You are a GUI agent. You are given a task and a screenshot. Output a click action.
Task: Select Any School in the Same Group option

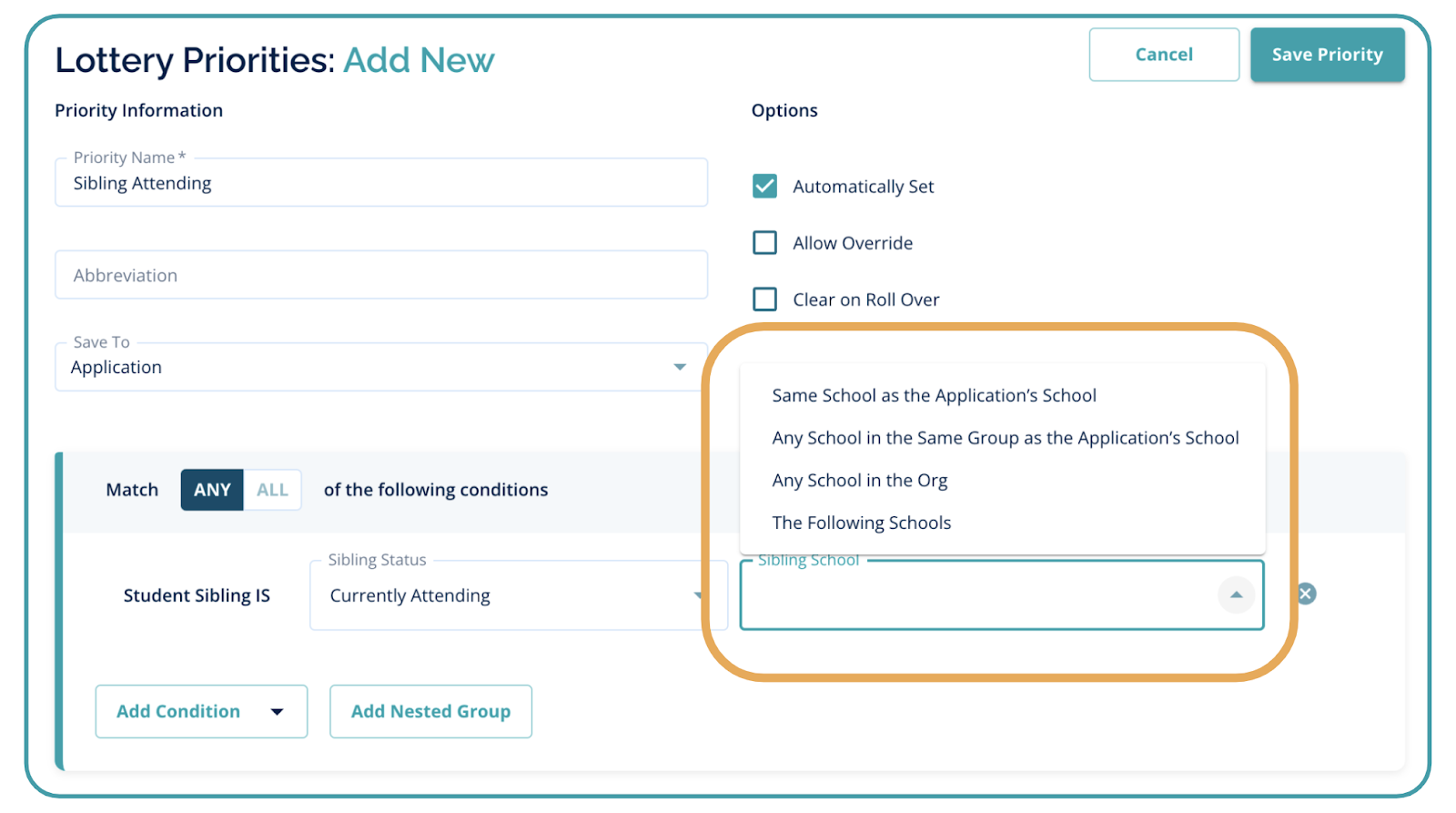coord(1005,438)
